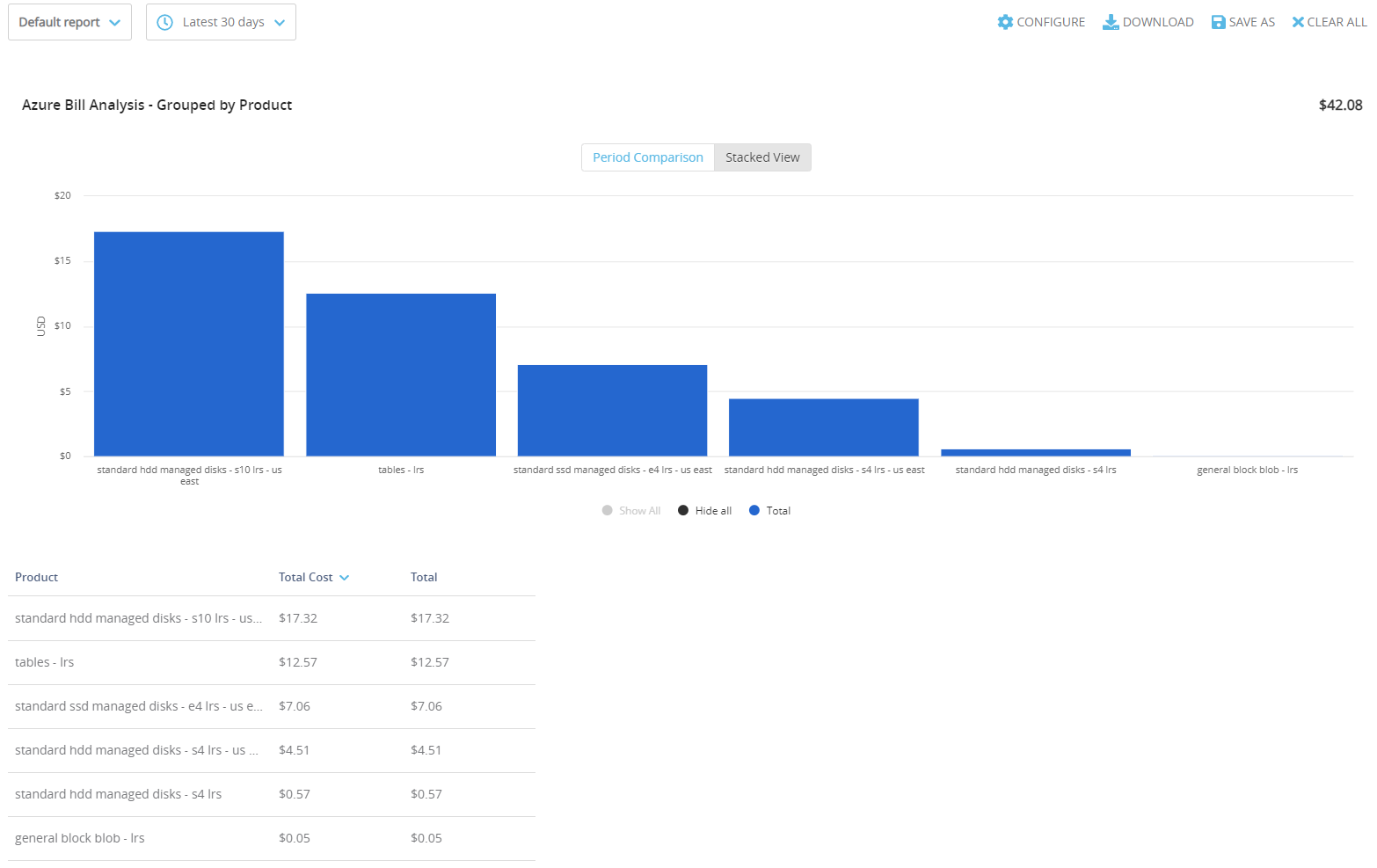
Task: Select the general block blob - lrs row
Action: coord(272,839)
